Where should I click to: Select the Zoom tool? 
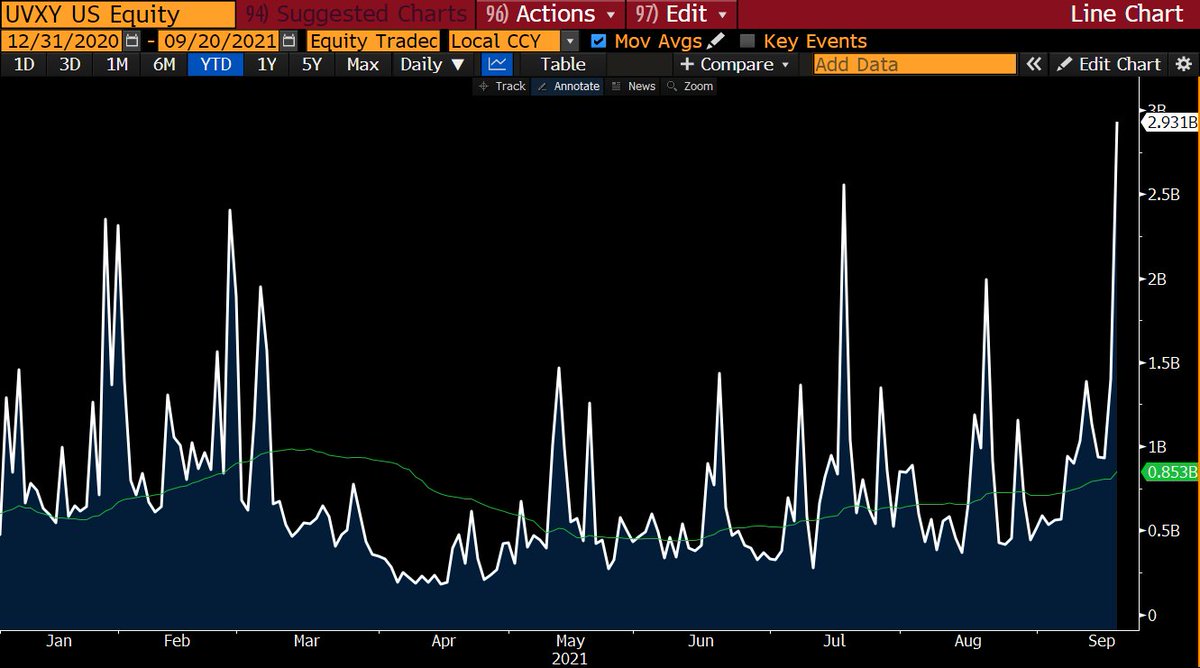tap(690, 86)
